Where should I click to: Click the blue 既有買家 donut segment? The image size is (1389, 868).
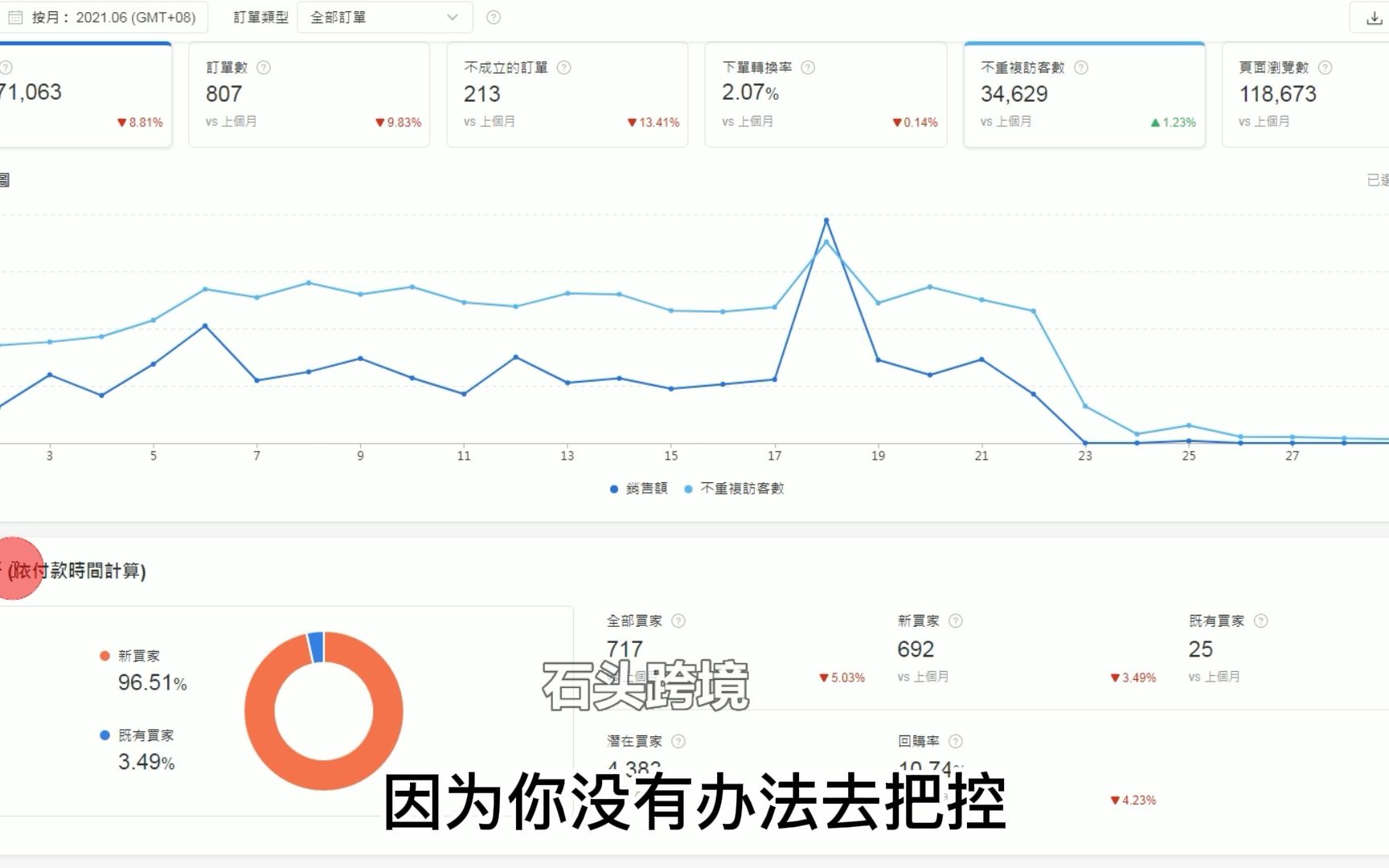tap(316, 647)
